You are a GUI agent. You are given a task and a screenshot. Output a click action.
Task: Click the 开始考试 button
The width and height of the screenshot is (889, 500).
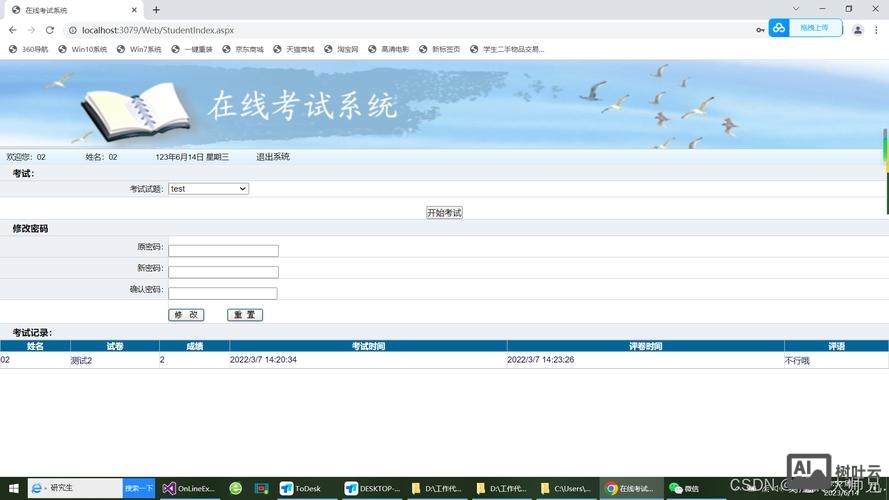(x=444, y=213)
